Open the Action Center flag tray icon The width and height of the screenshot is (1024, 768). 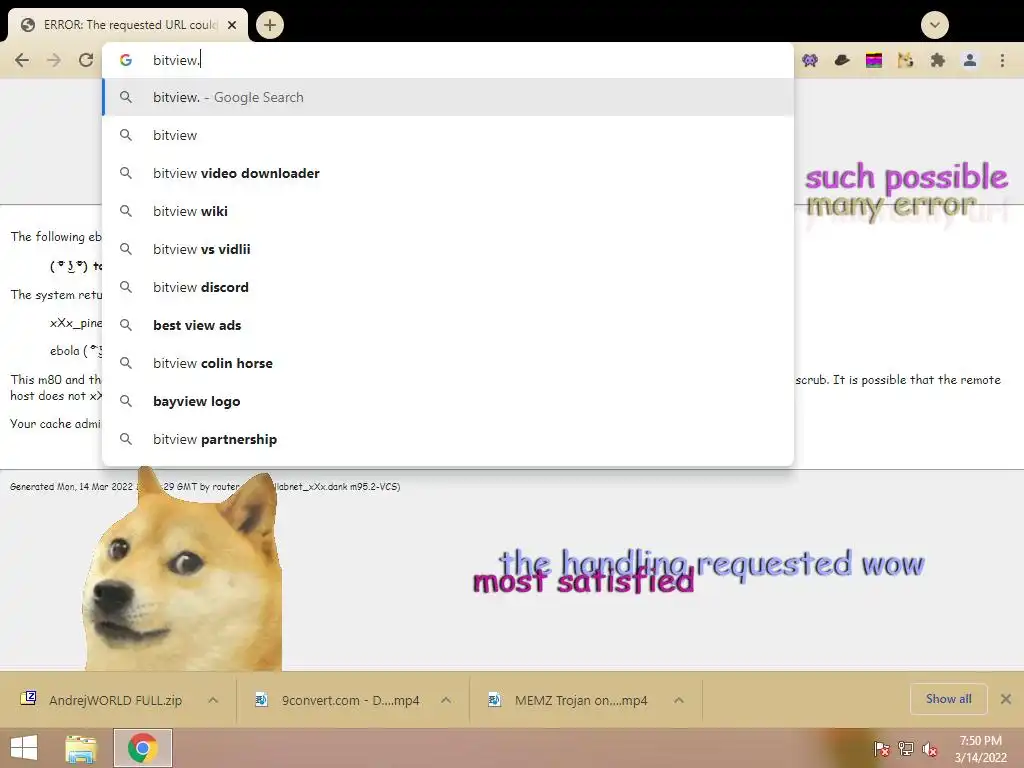point(882,749)
